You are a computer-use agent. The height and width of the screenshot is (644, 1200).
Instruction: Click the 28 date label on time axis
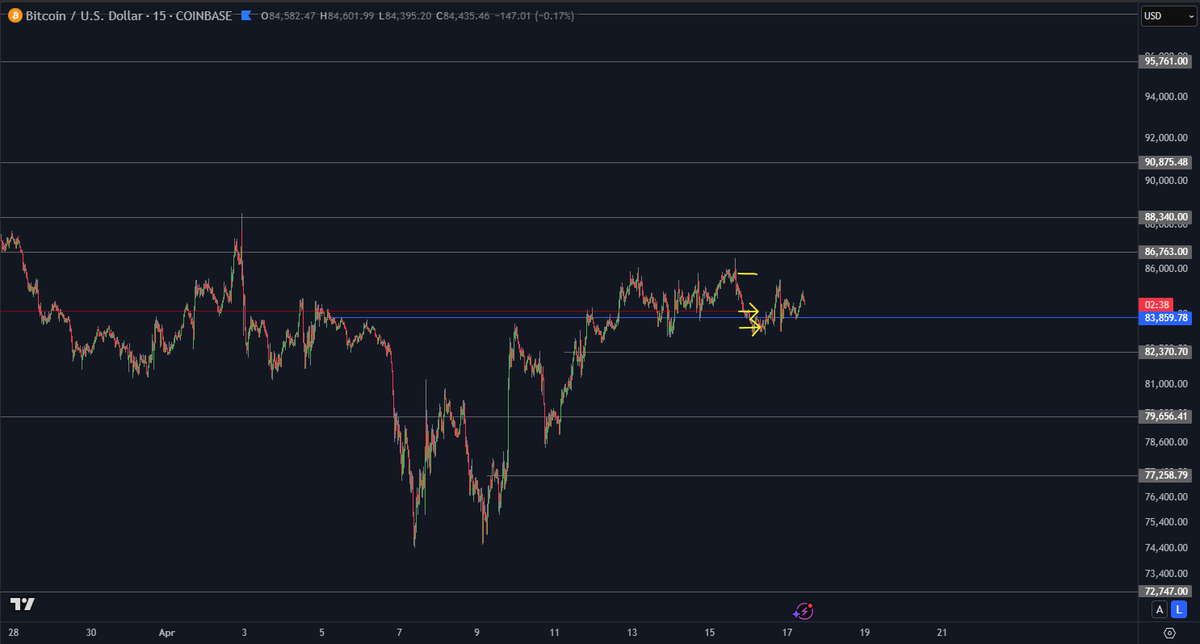[13, 633]
